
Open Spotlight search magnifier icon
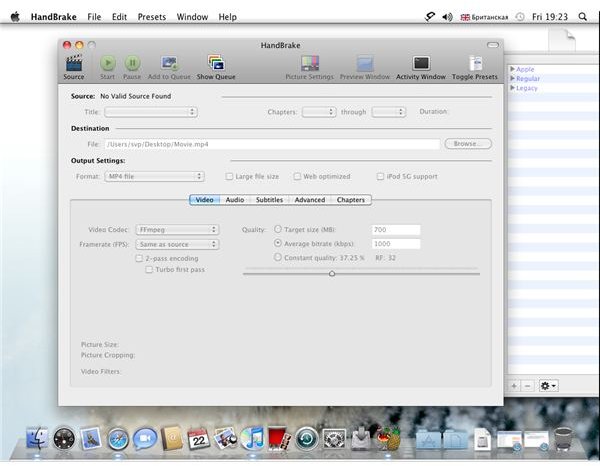pyautogui.click(x=583, y=17)
